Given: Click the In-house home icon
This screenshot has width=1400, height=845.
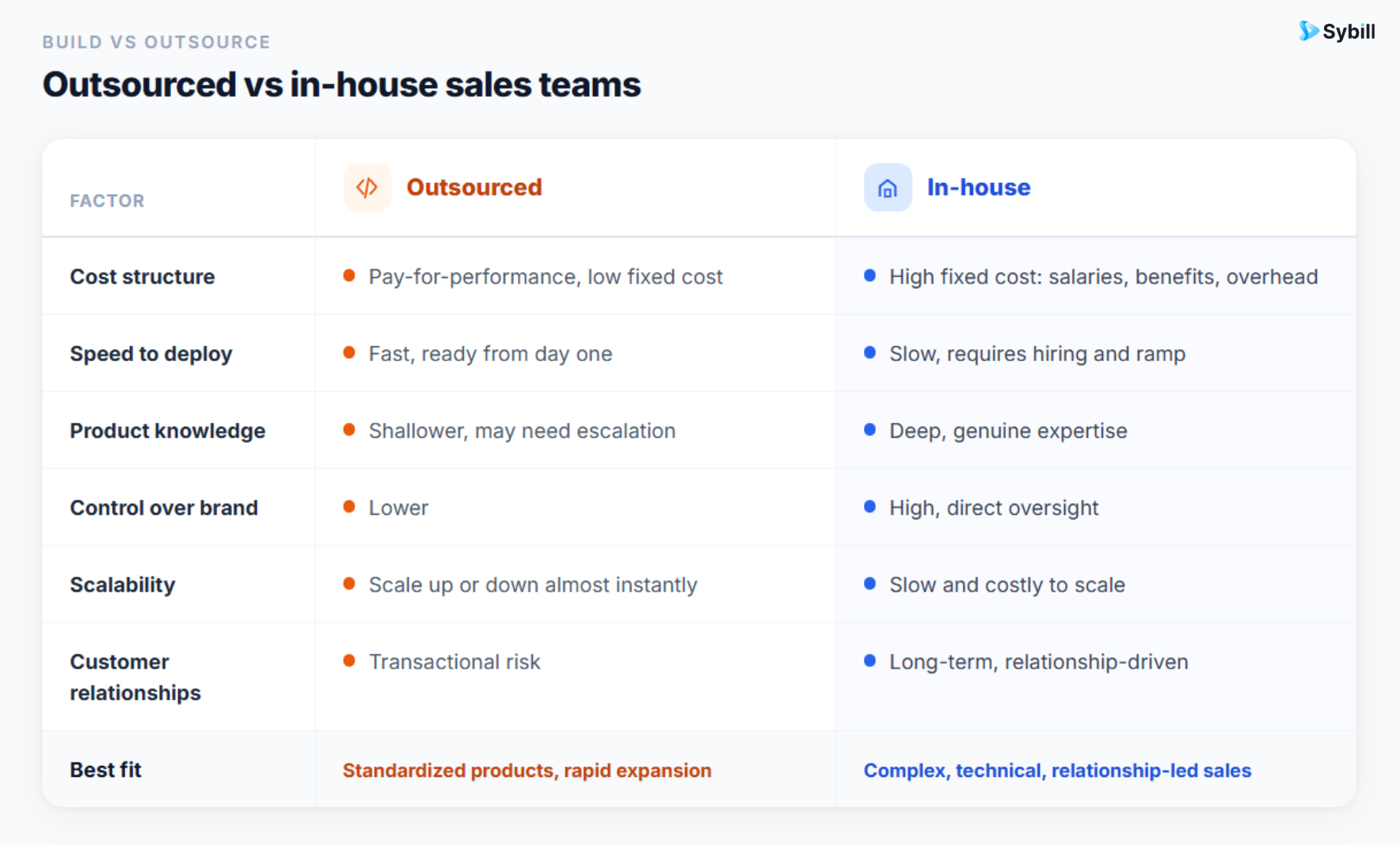Looking at the screenshot, I should coord(888,188).
